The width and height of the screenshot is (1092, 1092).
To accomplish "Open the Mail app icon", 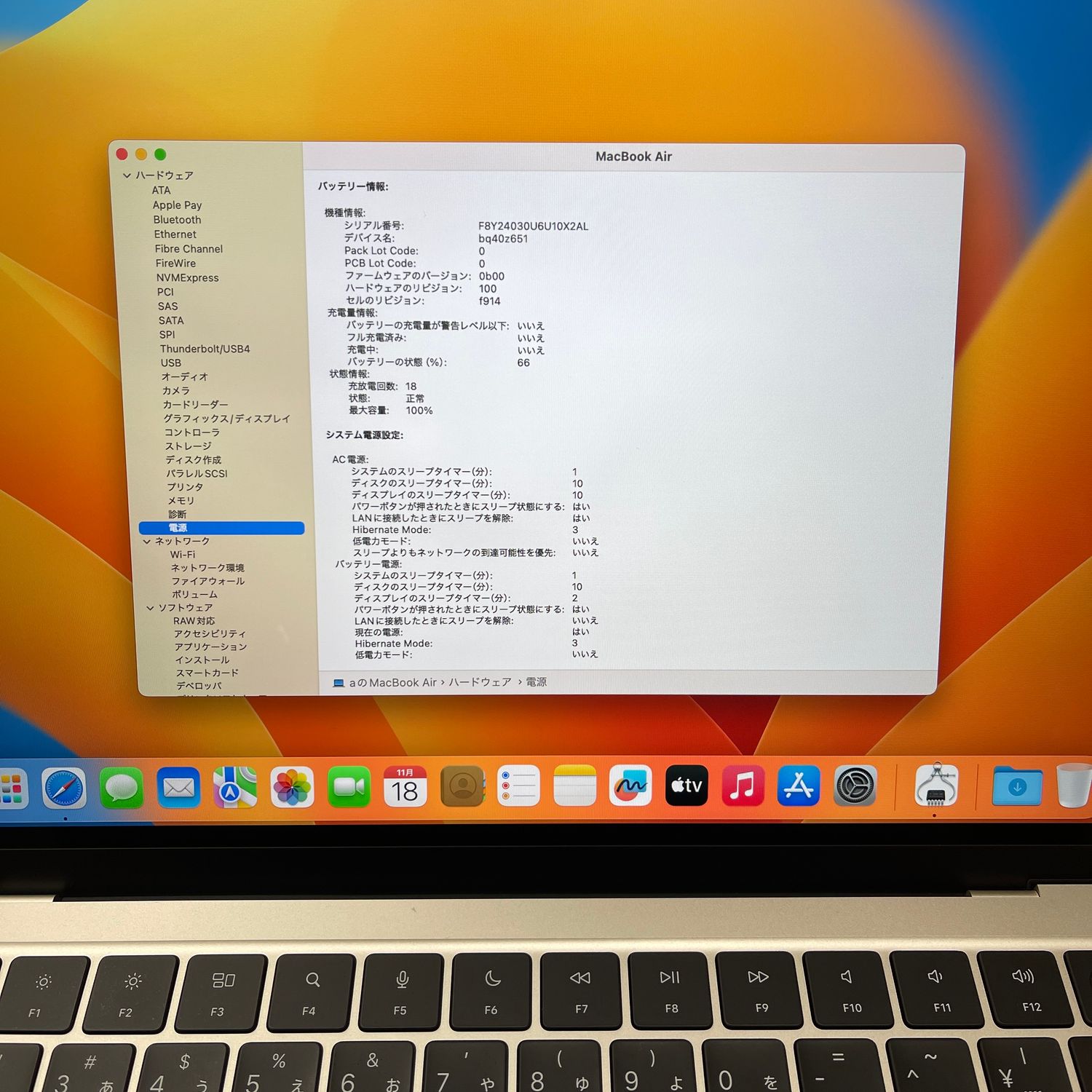I will click(178, 788).
